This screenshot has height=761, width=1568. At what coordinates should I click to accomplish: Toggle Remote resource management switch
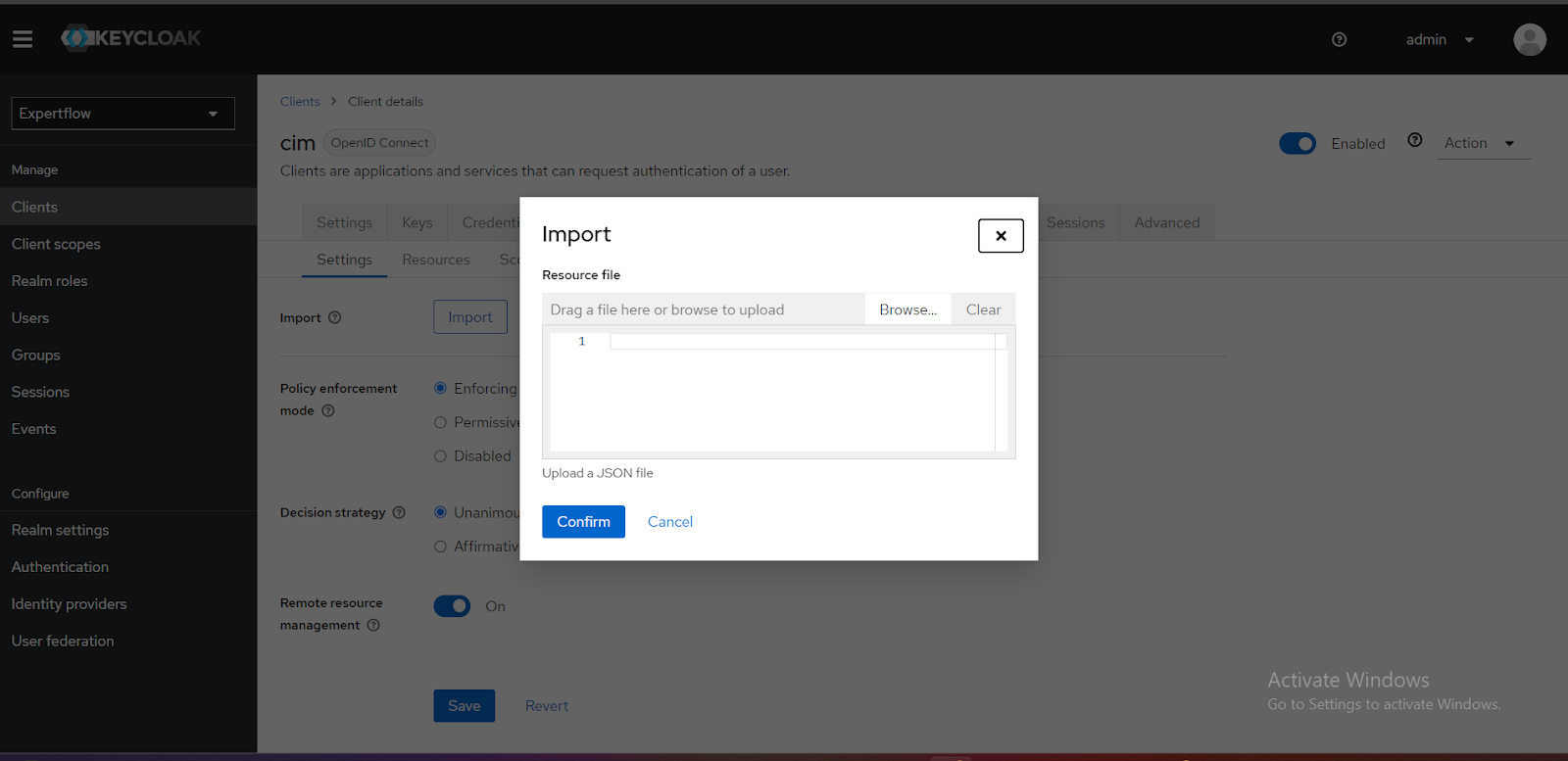tap(452, 606)
